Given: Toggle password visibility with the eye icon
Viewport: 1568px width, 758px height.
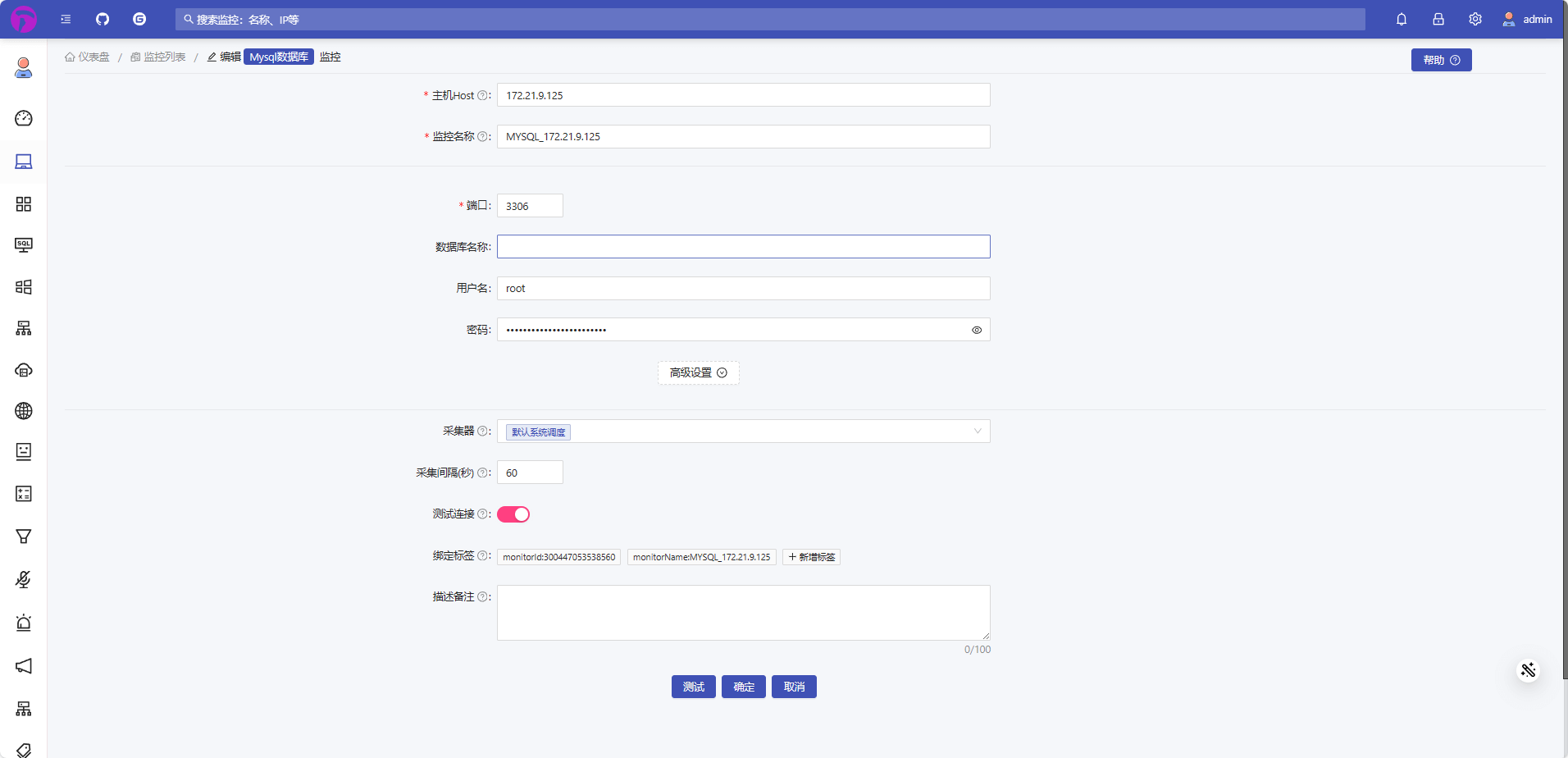Looking at the screenshot, I should point(976,330).
